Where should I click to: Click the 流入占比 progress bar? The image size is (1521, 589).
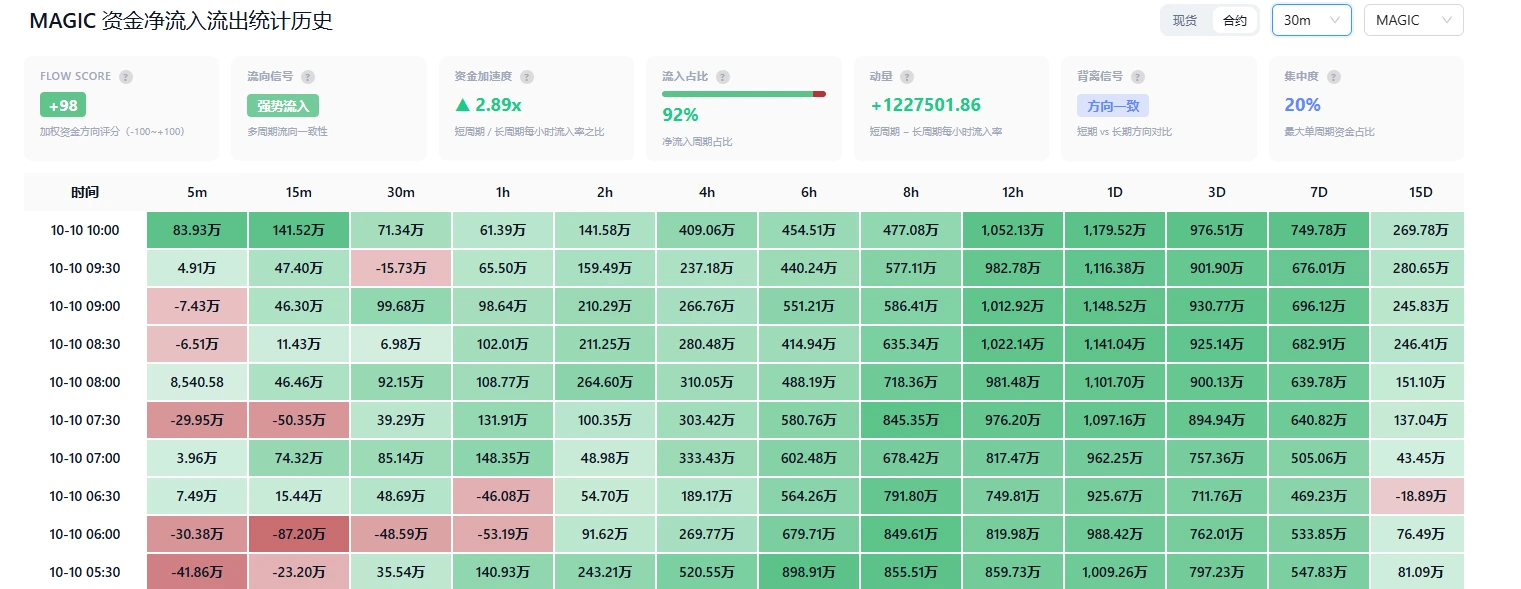coord(744,94)
